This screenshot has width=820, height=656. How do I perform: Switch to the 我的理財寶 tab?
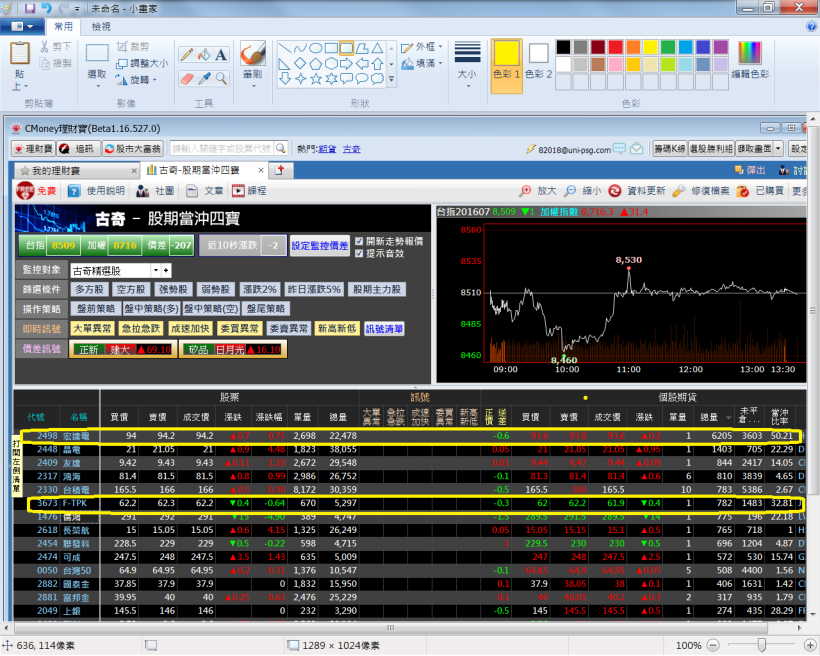[x=73, y=170]
